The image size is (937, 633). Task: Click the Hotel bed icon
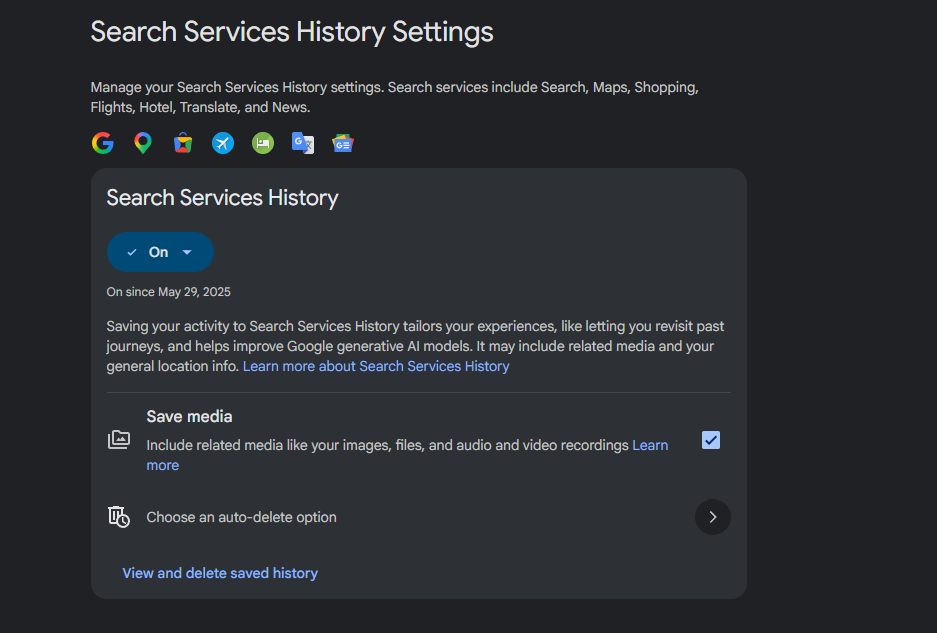point(263,143)
